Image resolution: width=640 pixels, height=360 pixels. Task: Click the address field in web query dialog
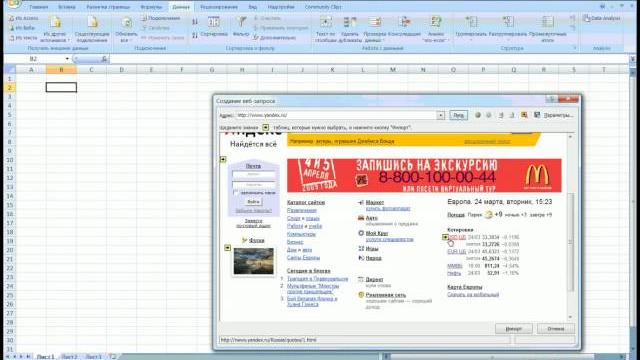click(336, 115)
